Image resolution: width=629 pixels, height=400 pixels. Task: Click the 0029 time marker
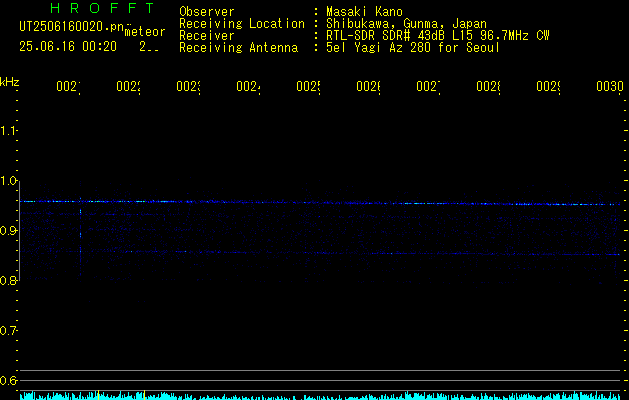click(x=548, y=86)
